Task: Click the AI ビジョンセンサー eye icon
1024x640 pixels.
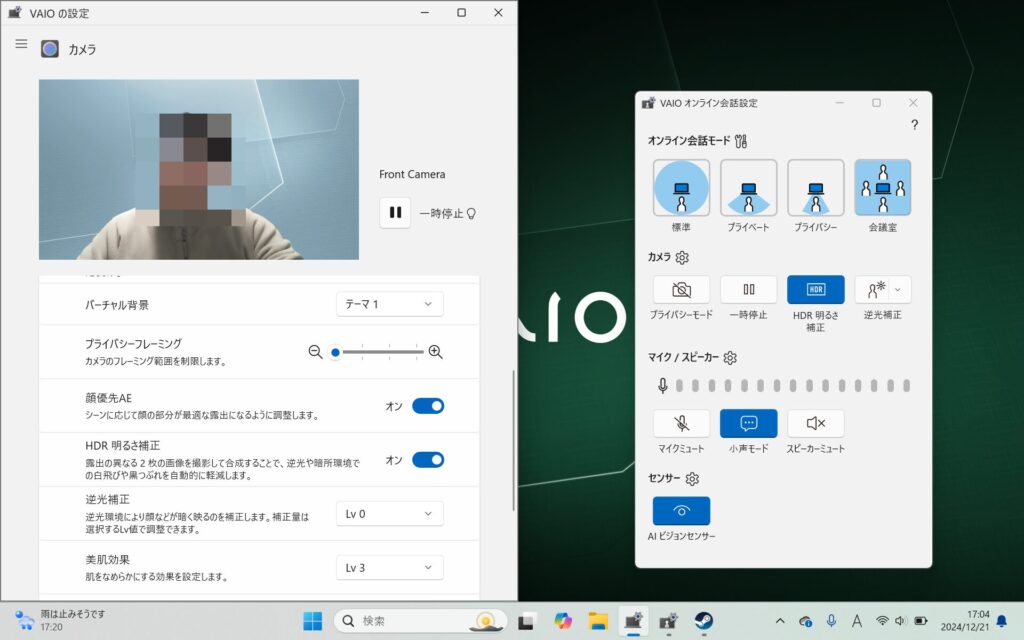Action: [681, 511]
